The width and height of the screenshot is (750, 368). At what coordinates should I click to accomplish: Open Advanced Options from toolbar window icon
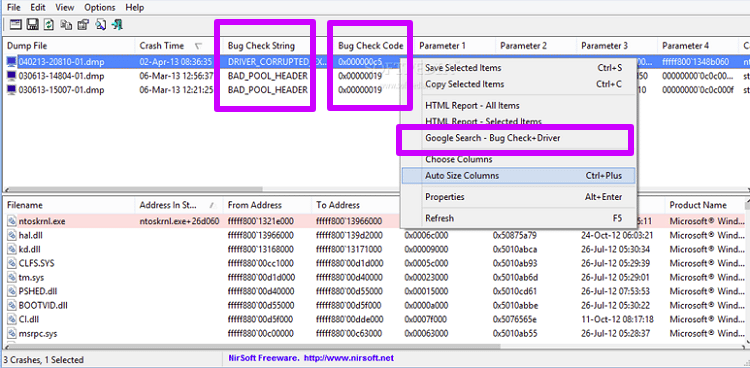(x=15, y=24)
